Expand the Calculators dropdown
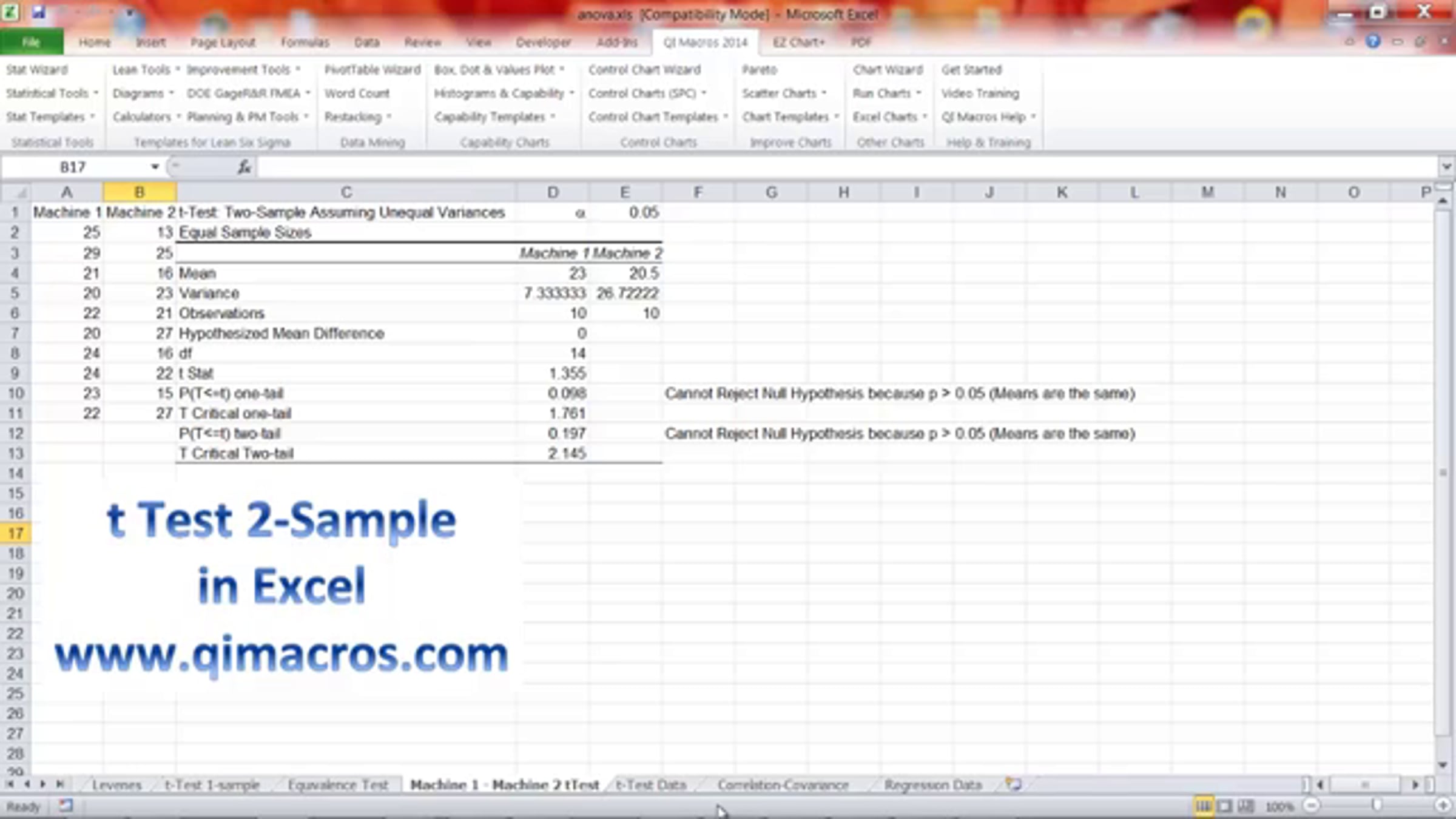 pos(147,116)
